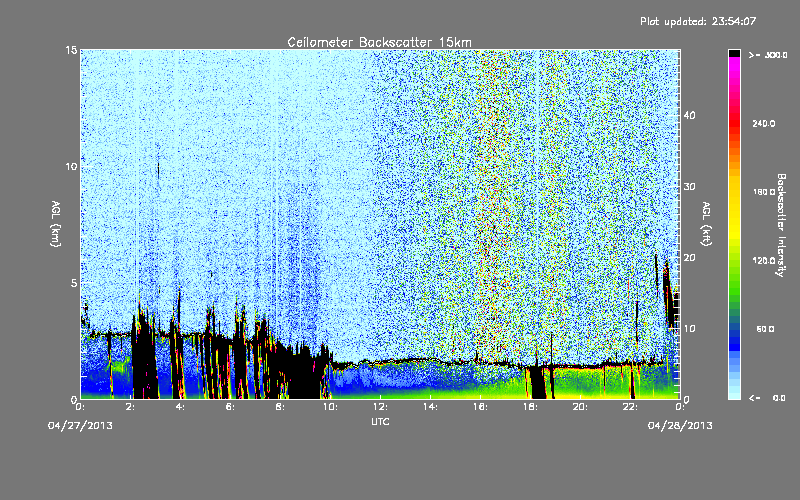800x500 pixels.
Task: Click the 30 kft tick label on the right axis
Action: [x=689, y=187]
